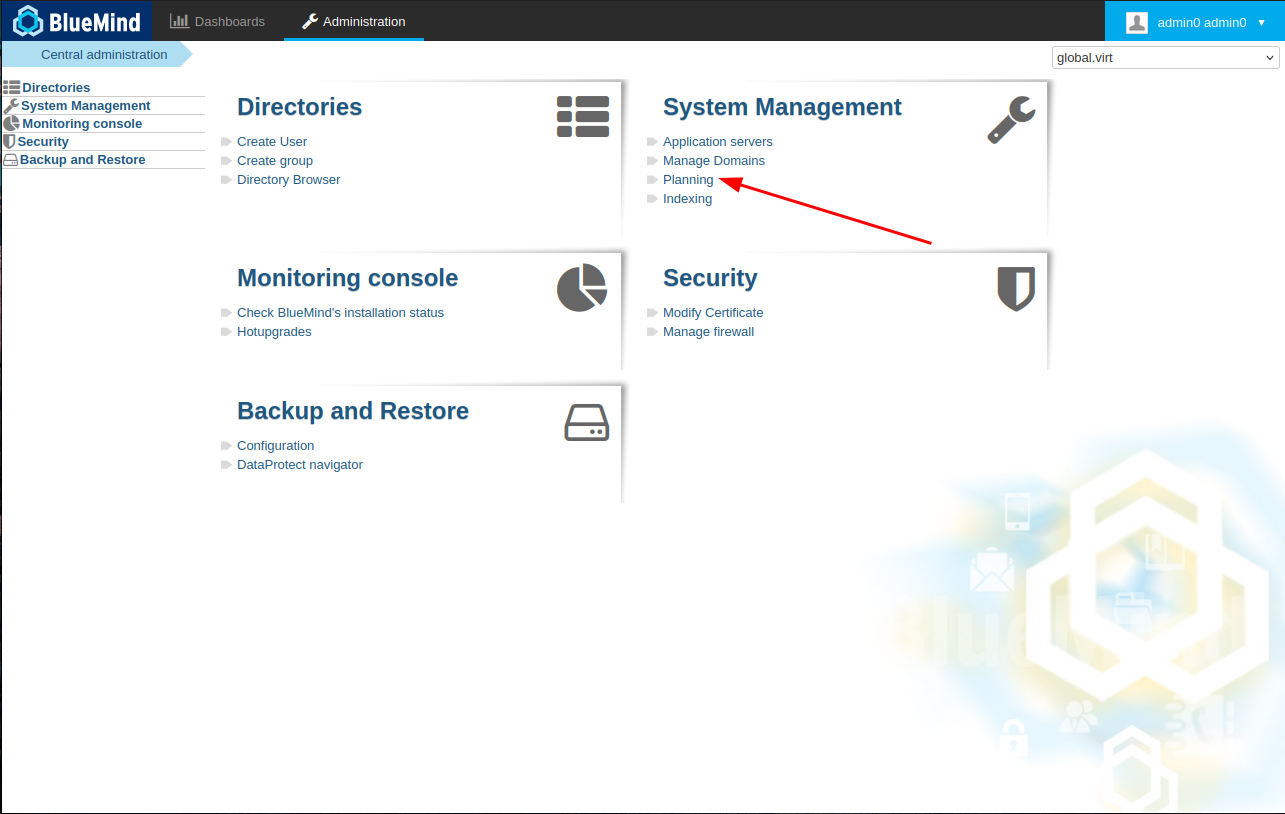Click the Backup and Restore drive icon
The image size is (1285, 814).
(586, 423)
